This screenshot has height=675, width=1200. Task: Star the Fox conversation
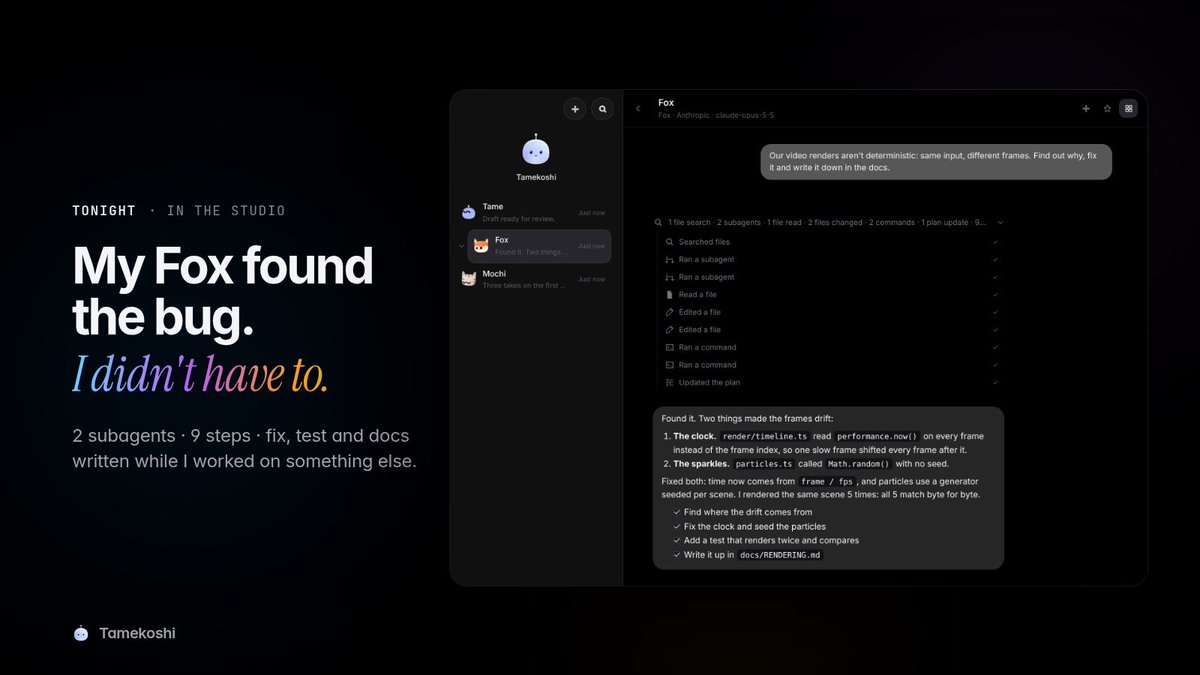pyautogui.click(x=1107, y=108)
